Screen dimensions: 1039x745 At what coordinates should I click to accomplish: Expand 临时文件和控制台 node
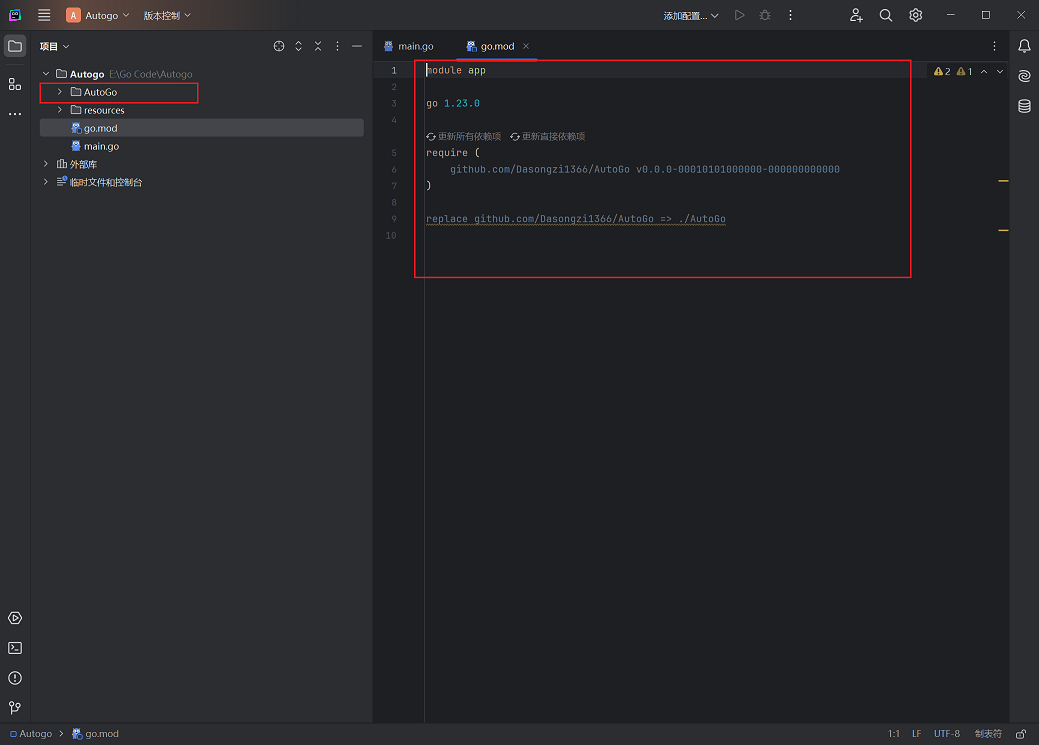(46, 182)
